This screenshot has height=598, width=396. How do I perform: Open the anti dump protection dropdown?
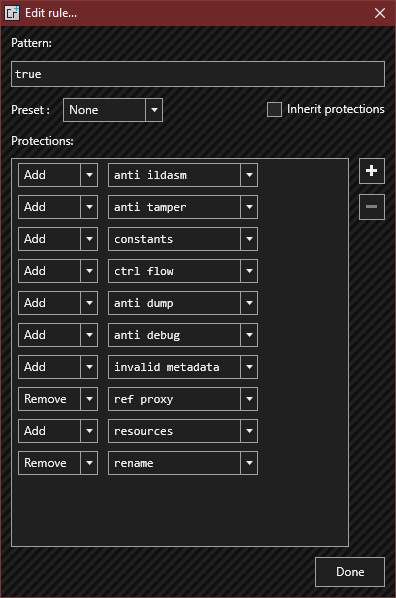click(x=183, y=303)
